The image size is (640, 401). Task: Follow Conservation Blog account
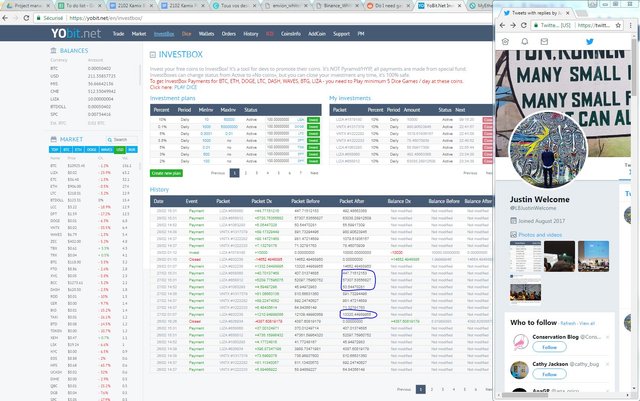pyautogui.click(x=549, y=347)
